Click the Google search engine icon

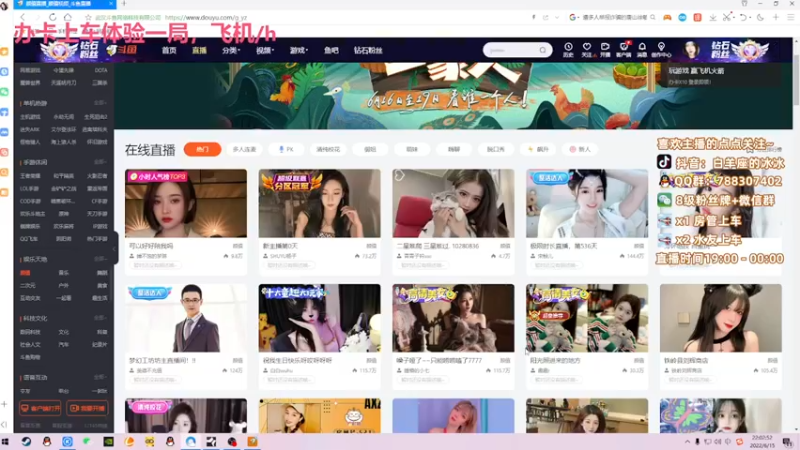point(572,17)
